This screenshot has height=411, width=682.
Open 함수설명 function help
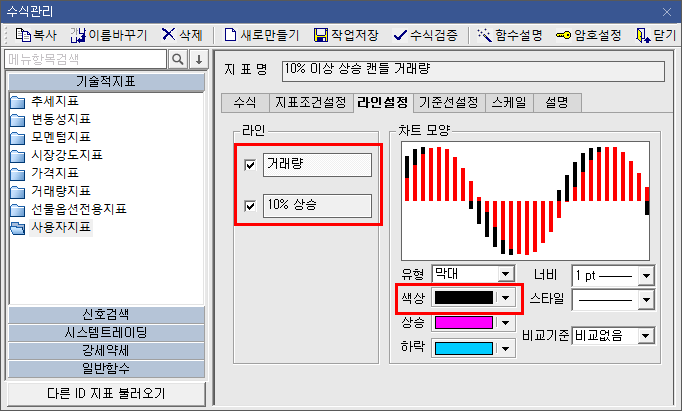484,35
